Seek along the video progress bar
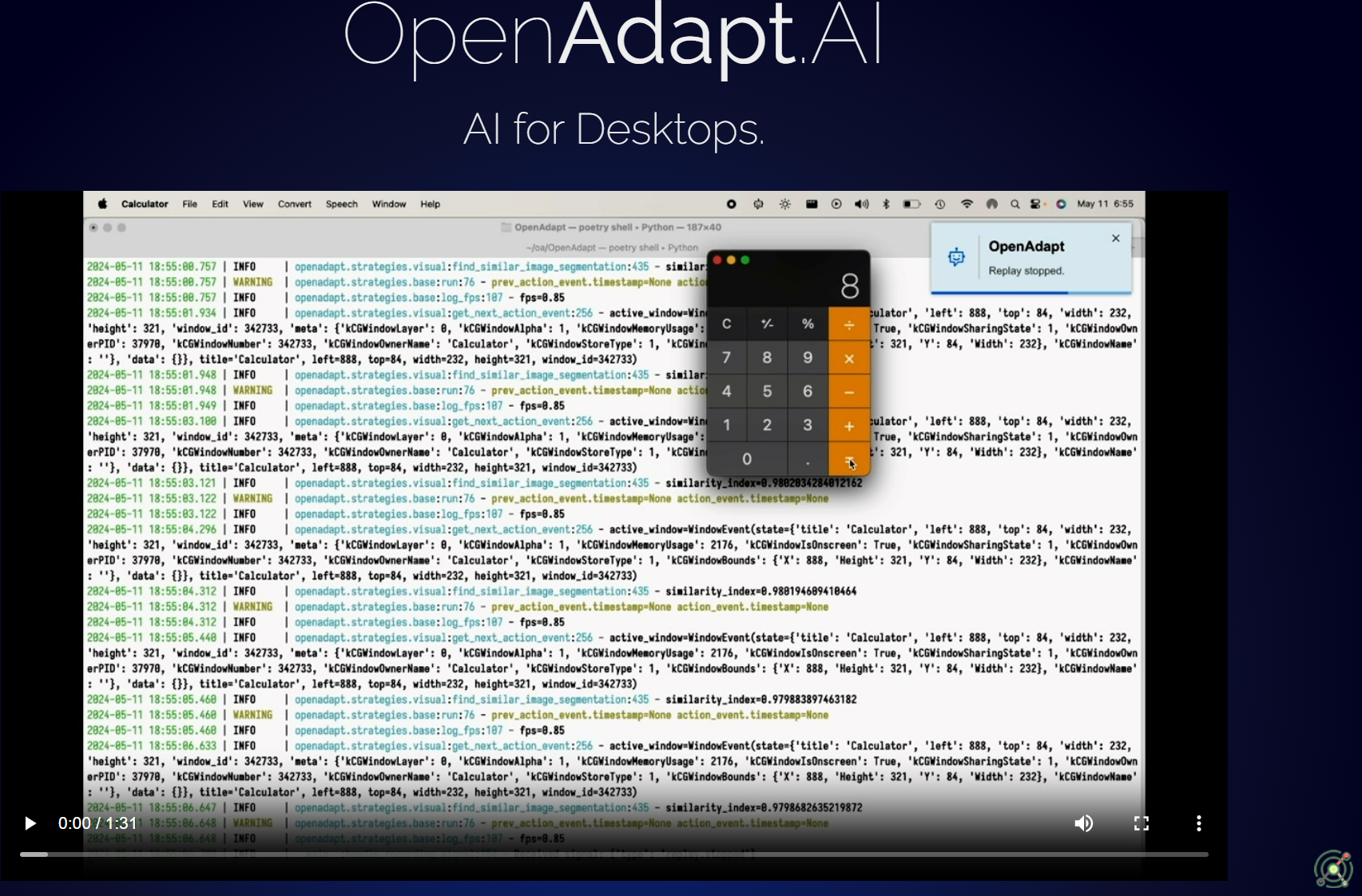This screenshot has height=896, width=1362. coord(613,854)
